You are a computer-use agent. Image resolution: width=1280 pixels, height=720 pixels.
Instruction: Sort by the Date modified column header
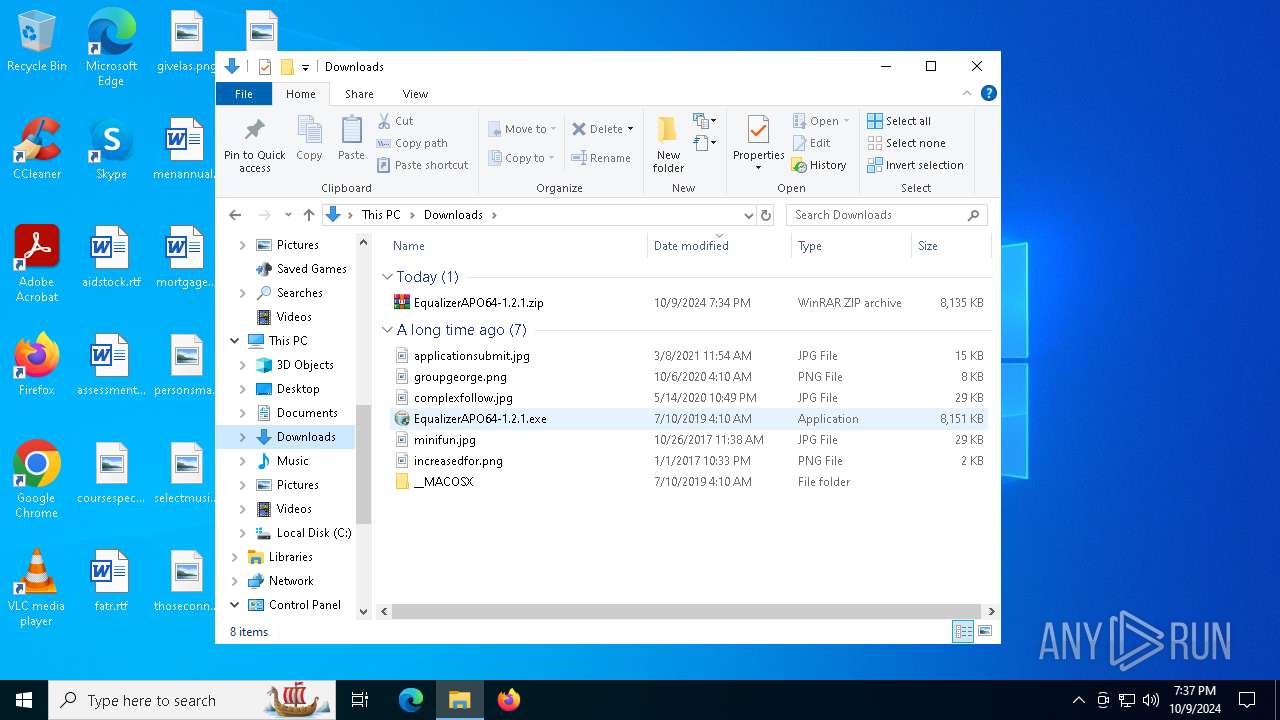719,246
